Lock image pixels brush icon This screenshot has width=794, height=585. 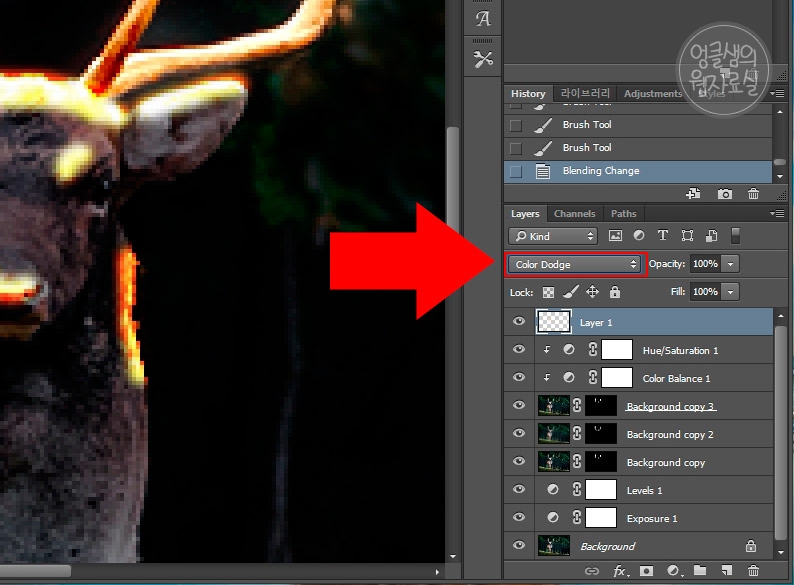pyautogui.click(x=570, y=292)
